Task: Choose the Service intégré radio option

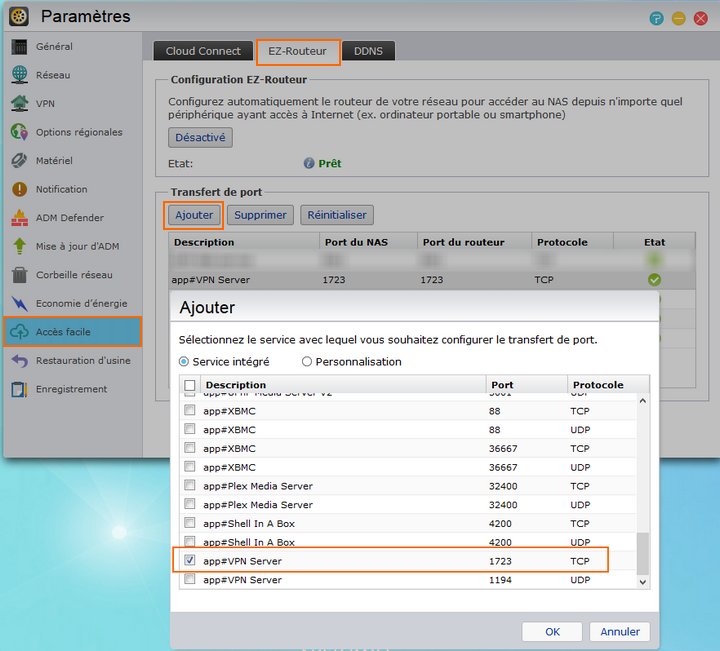Action: (184, 362)
